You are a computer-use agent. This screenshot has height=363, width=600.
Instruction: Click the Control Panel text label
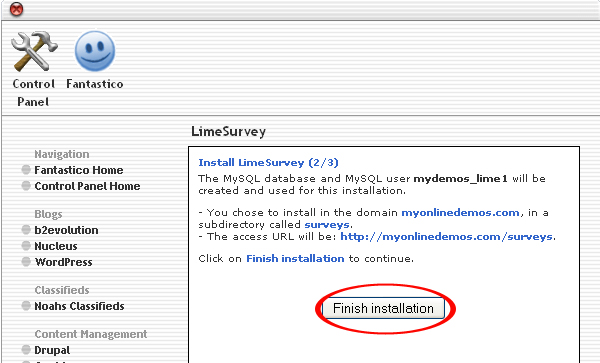pos(33,93)
